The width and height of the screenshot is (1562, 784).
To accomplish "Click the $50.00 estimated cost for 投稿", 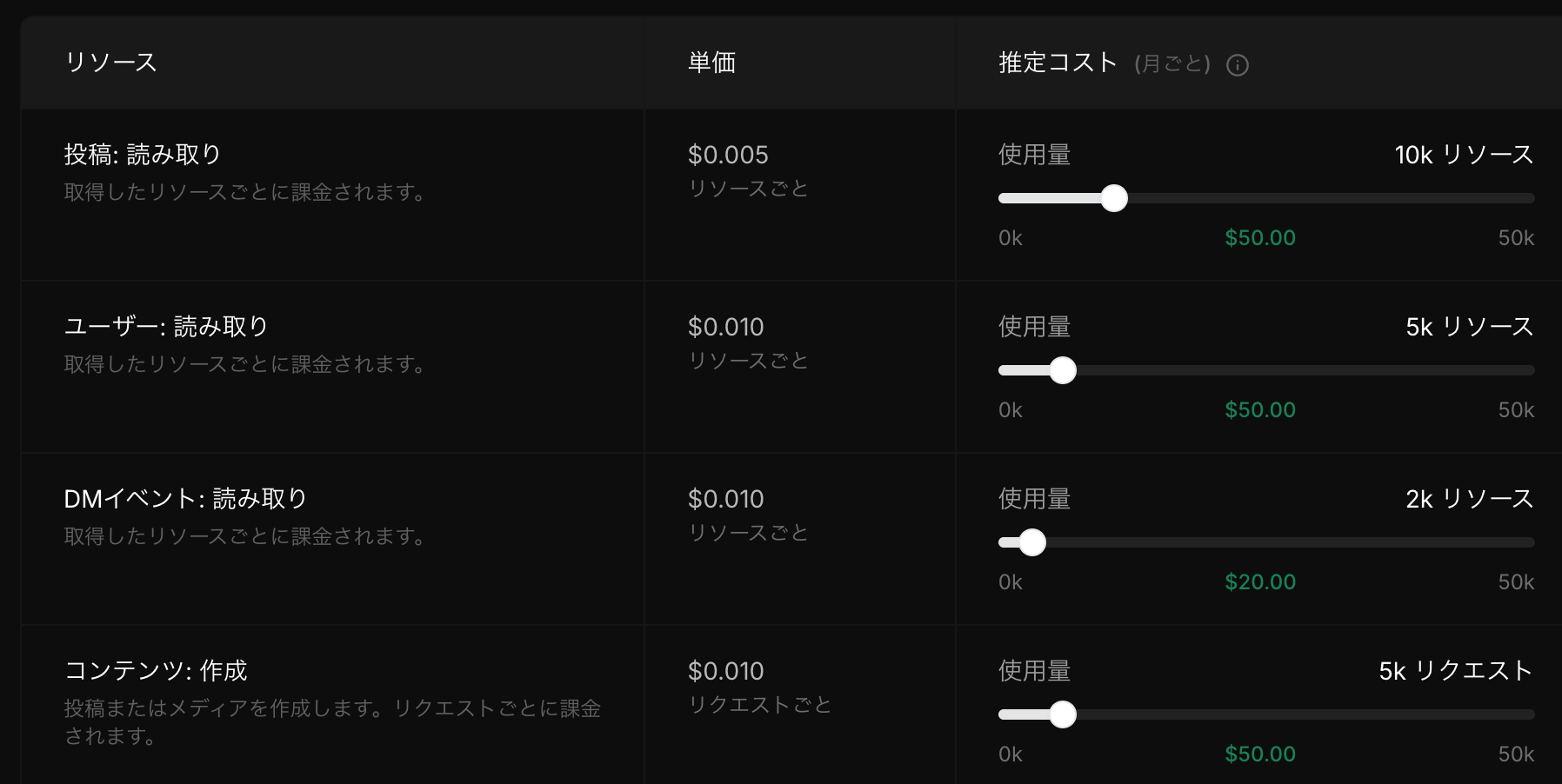I will click(1260, 238).
